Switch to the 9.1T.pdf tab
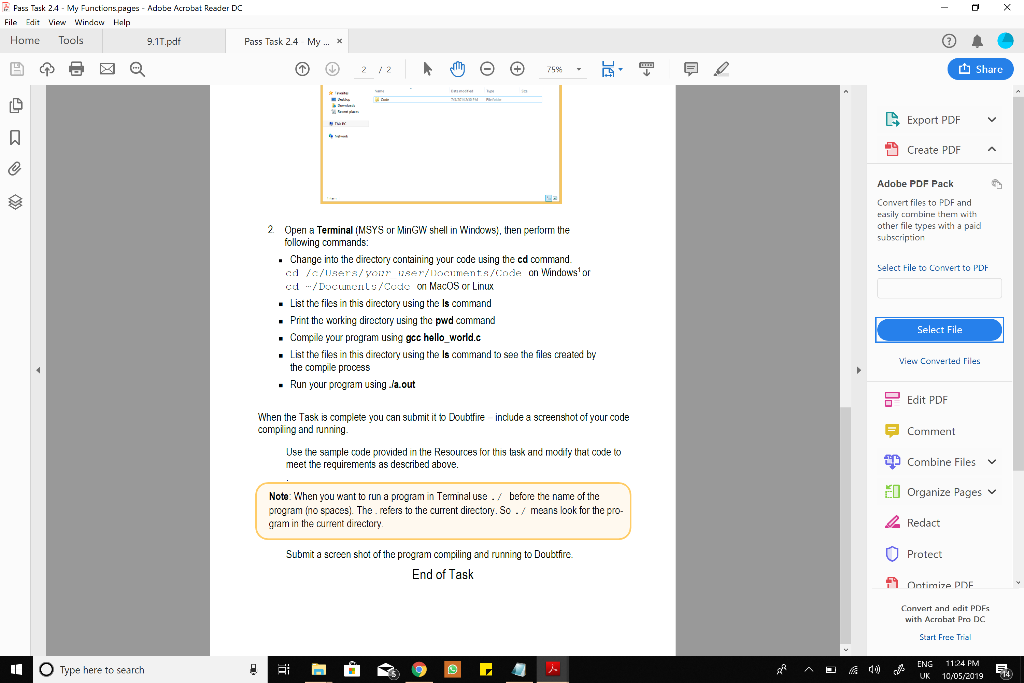Image resolution: width=1024 pixels, height=683 pixels. pos(162,42)
